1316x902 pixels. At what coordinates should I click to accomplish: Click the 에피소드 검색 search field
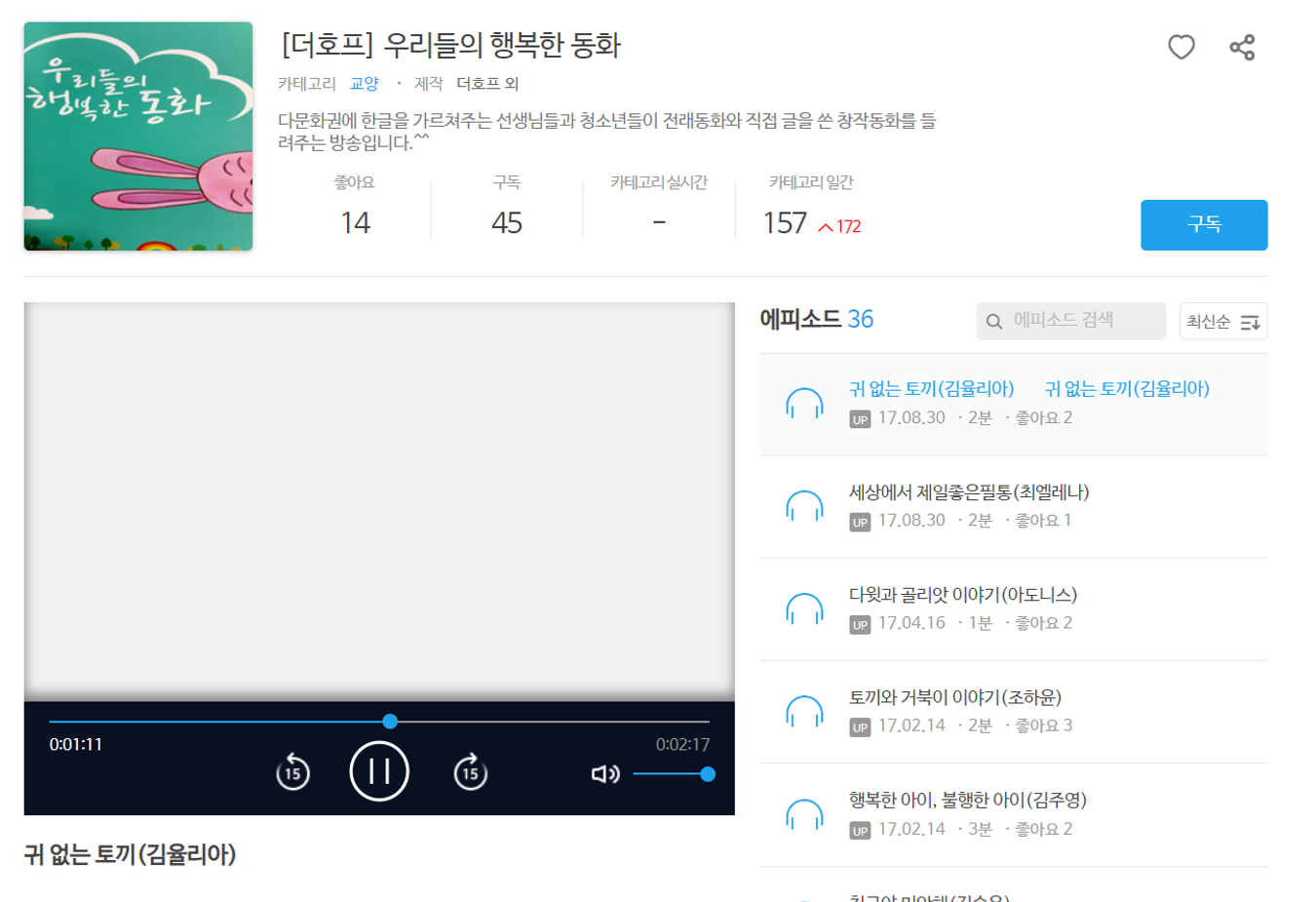(x=1082, y=321)
